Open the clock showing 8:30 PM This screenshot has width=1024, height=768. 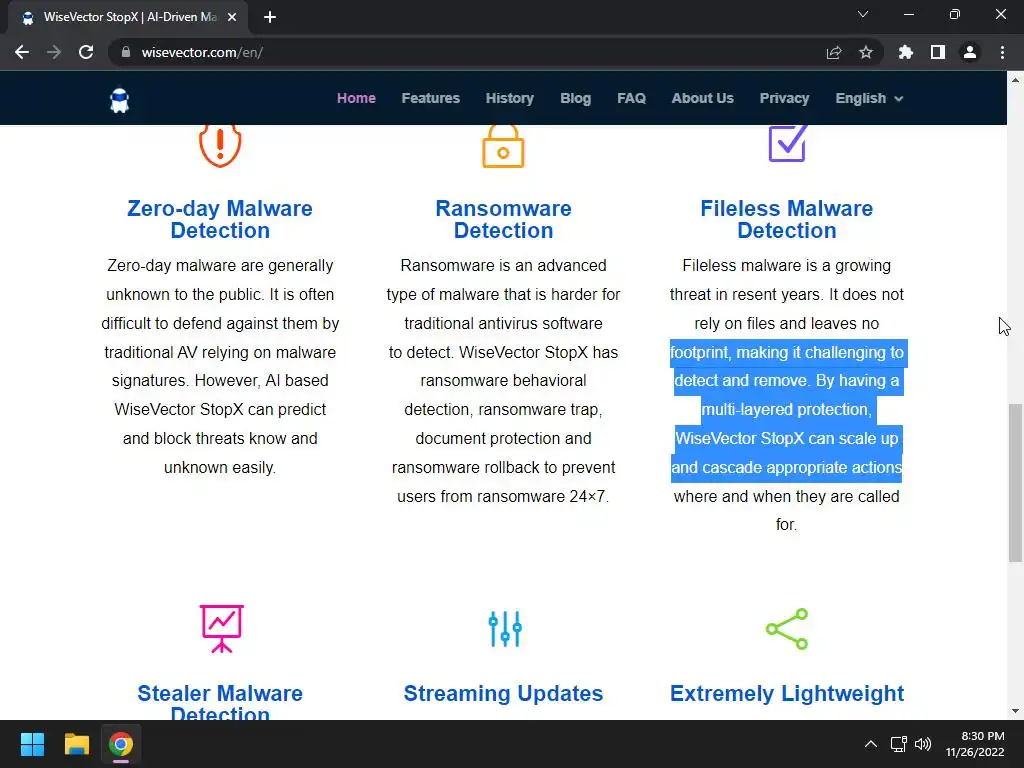[975, 744]
